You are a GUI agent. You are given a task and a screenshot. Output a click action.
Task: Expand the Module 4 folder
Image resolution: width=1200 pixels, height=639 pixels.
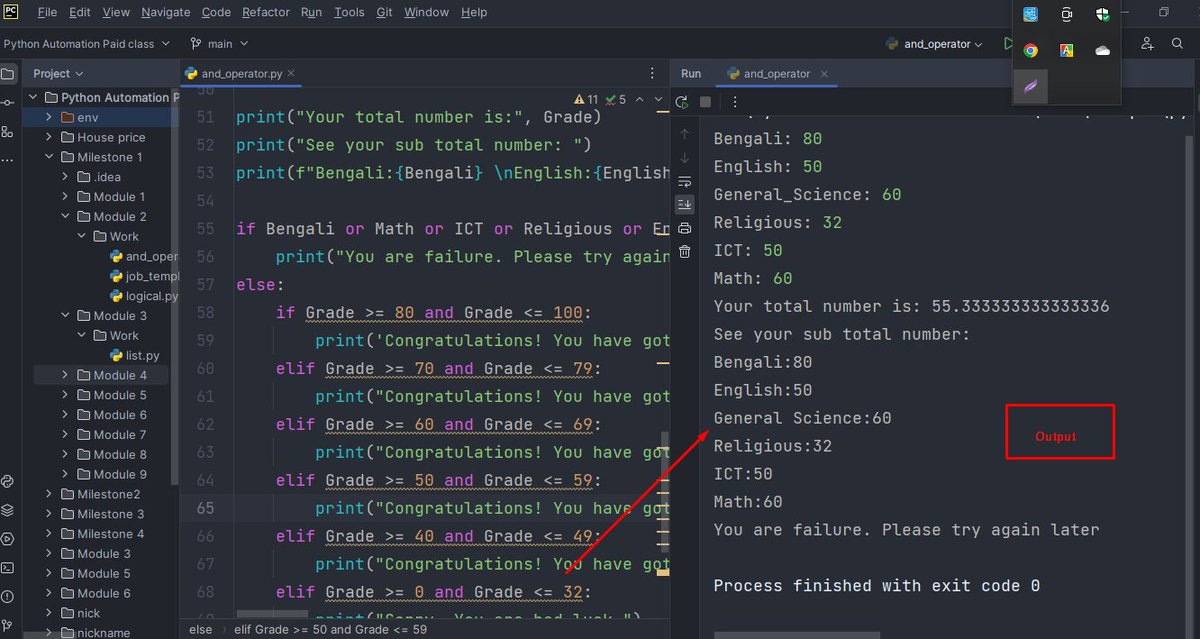point(65,375)
